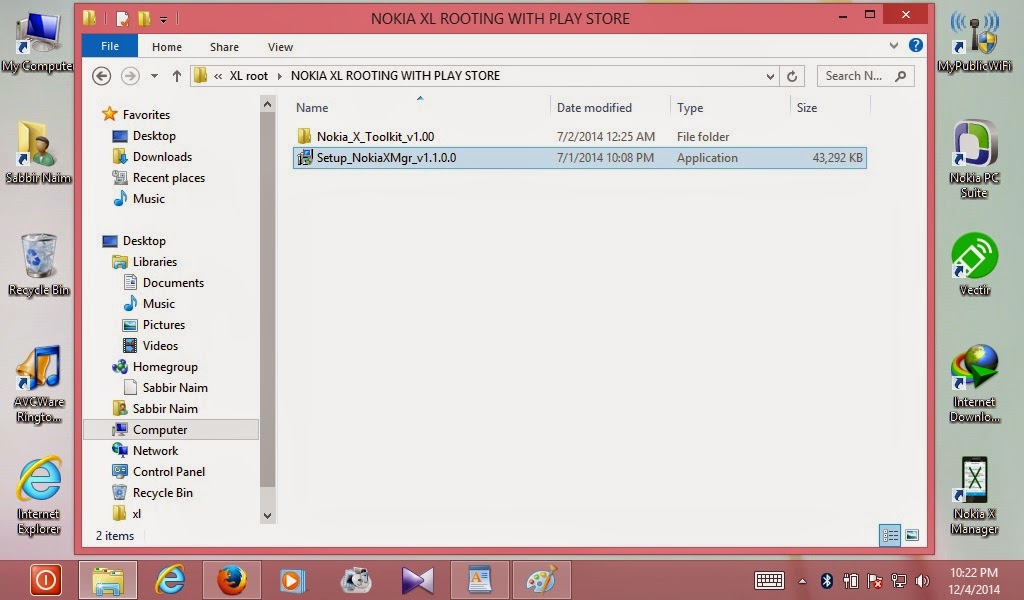
Task: Open the File menu tab
Action: [110, 46]
